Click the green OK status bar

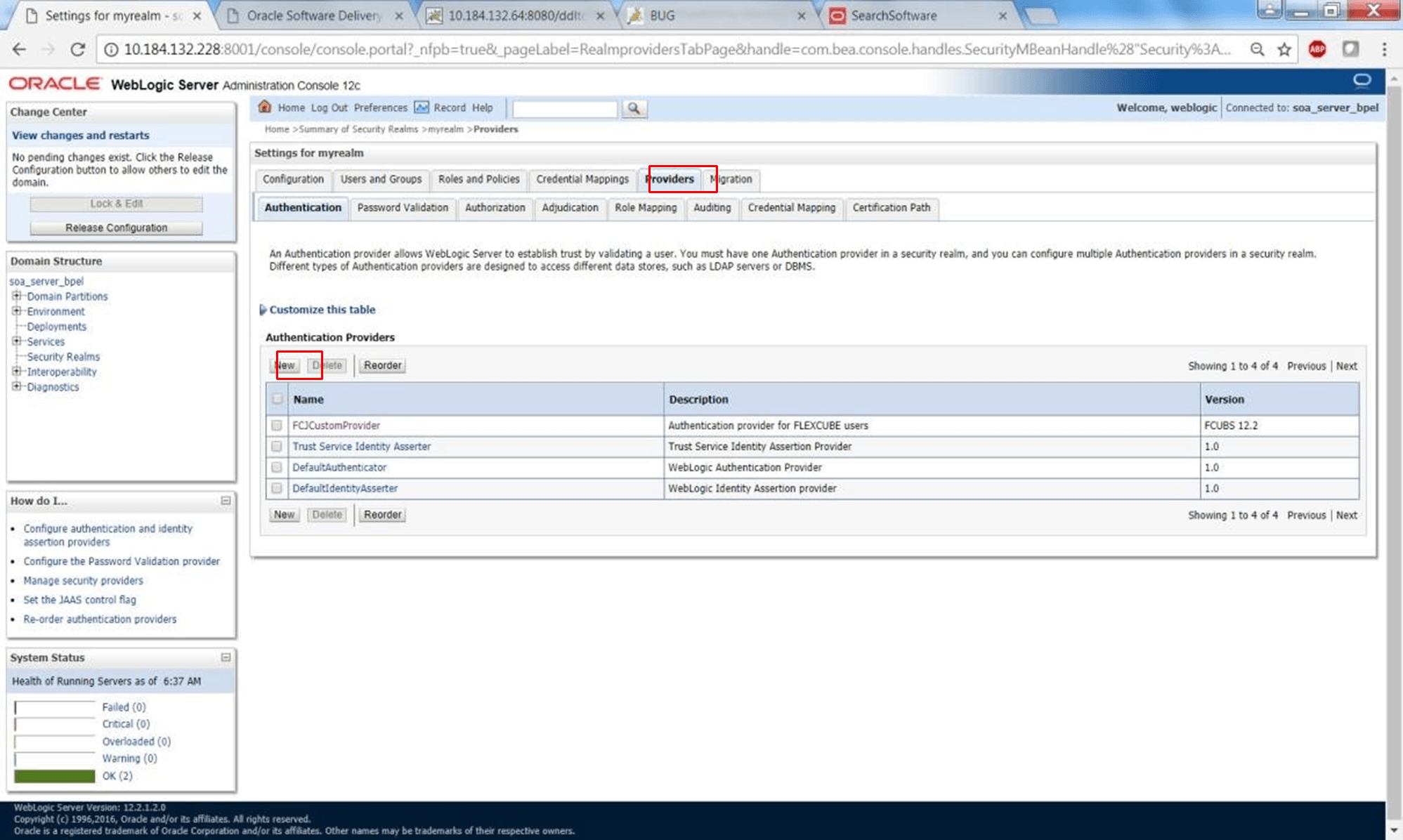55,776
